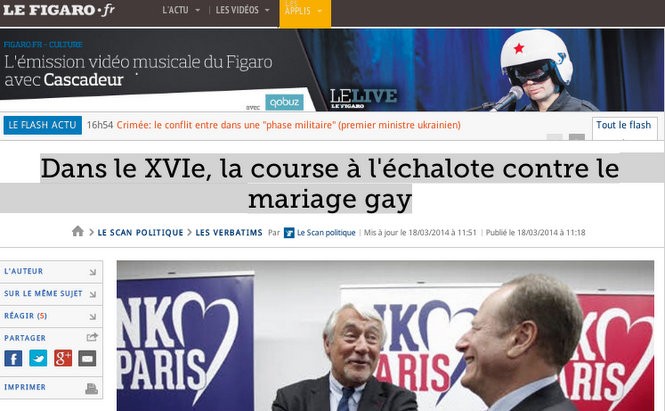Screen dimensions: 665x411
Task: Click the share arrow icon next to Partager
Action: (x=92, y=337)
